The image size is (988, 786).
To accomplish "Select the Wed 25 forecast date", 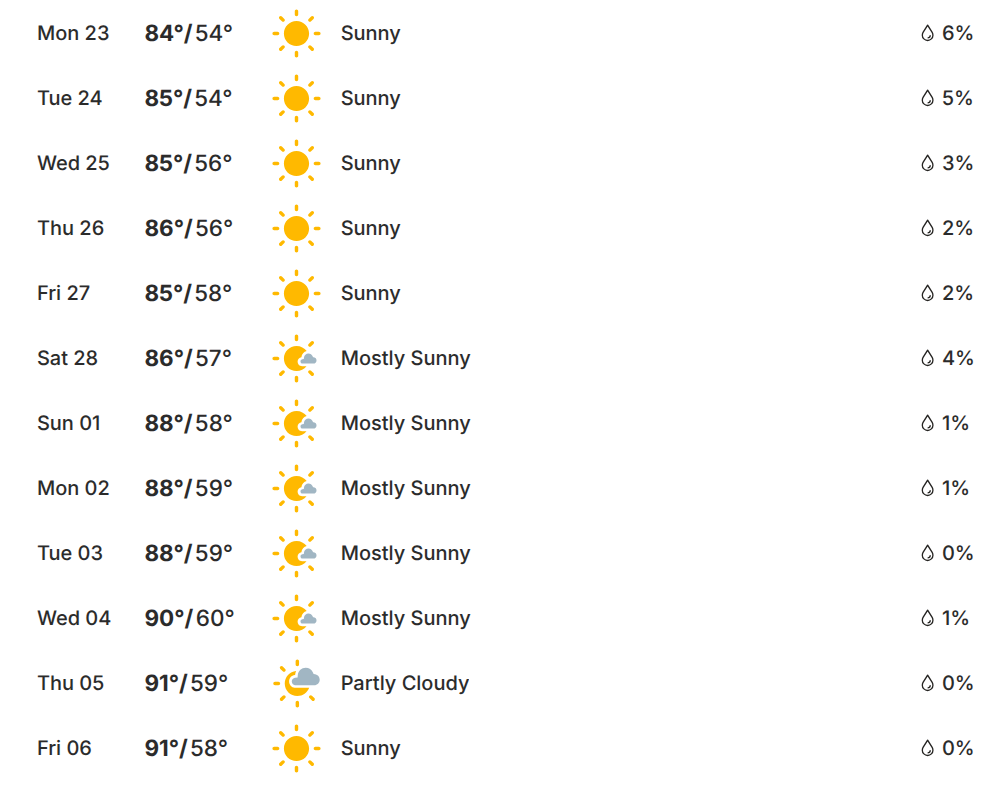I will click(x=73, y=163).
